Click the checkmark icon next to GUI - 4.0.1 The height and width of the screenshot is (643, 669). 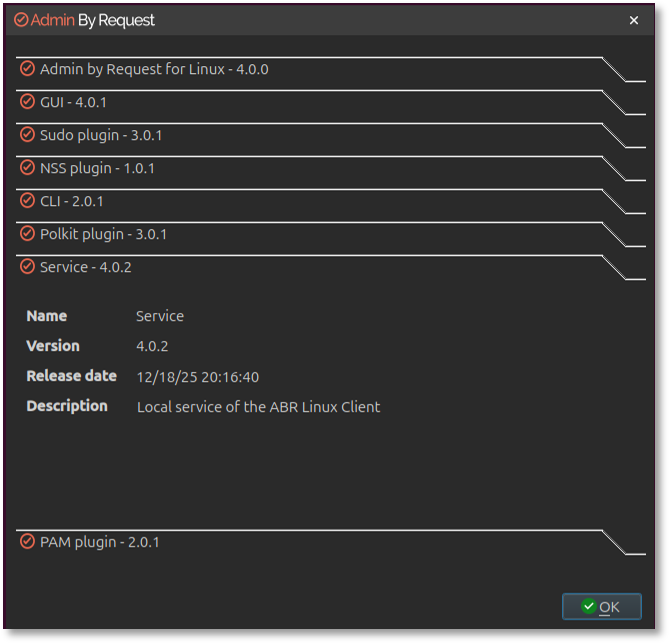coord(27,102)
